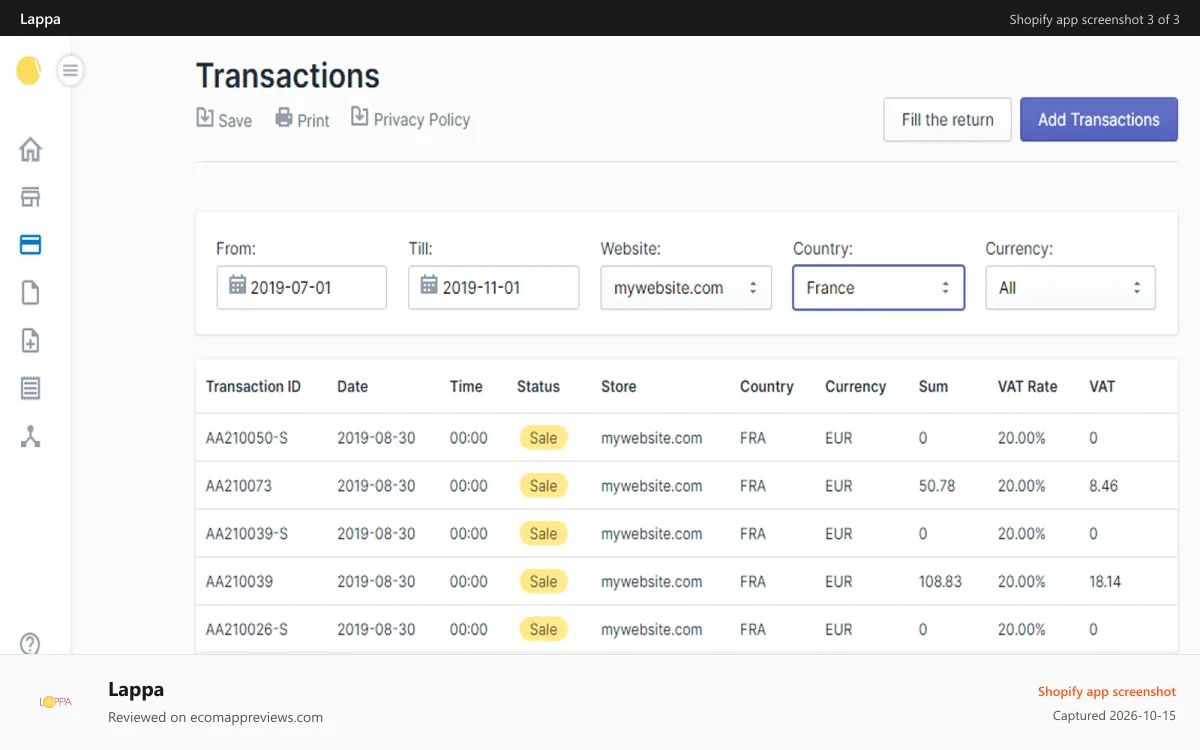Click the Save download icon
The width and height of the screenshot is (1200, 750).
(205, 117)
